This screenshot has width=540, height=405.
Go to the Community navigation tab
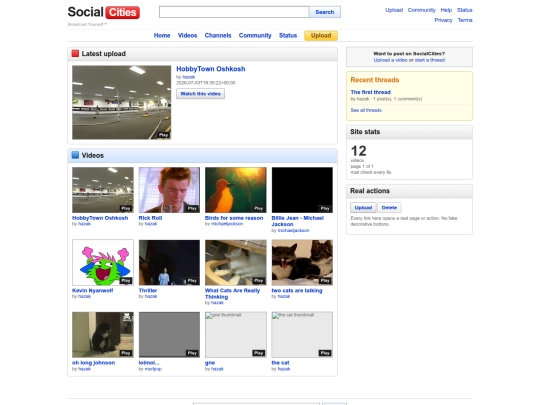pyautogui.click(x=255, y=35)
